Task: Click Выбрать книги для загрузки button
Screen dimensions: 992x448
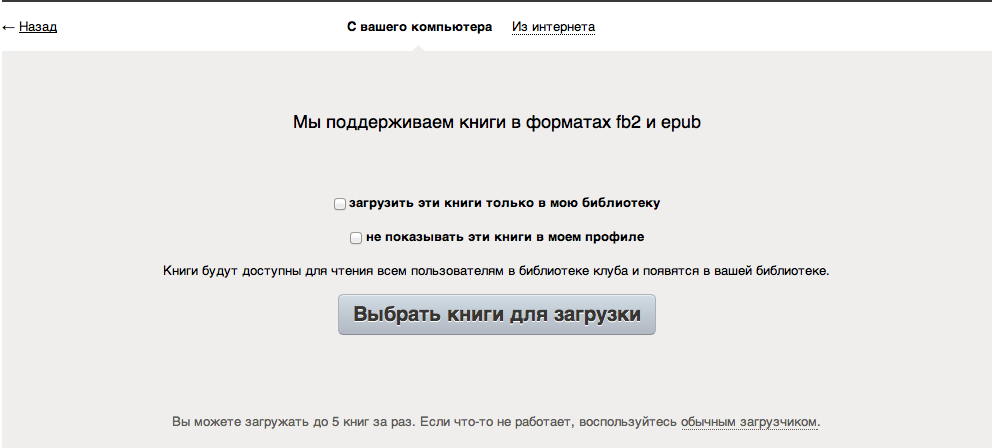Action: pos(497,314)
